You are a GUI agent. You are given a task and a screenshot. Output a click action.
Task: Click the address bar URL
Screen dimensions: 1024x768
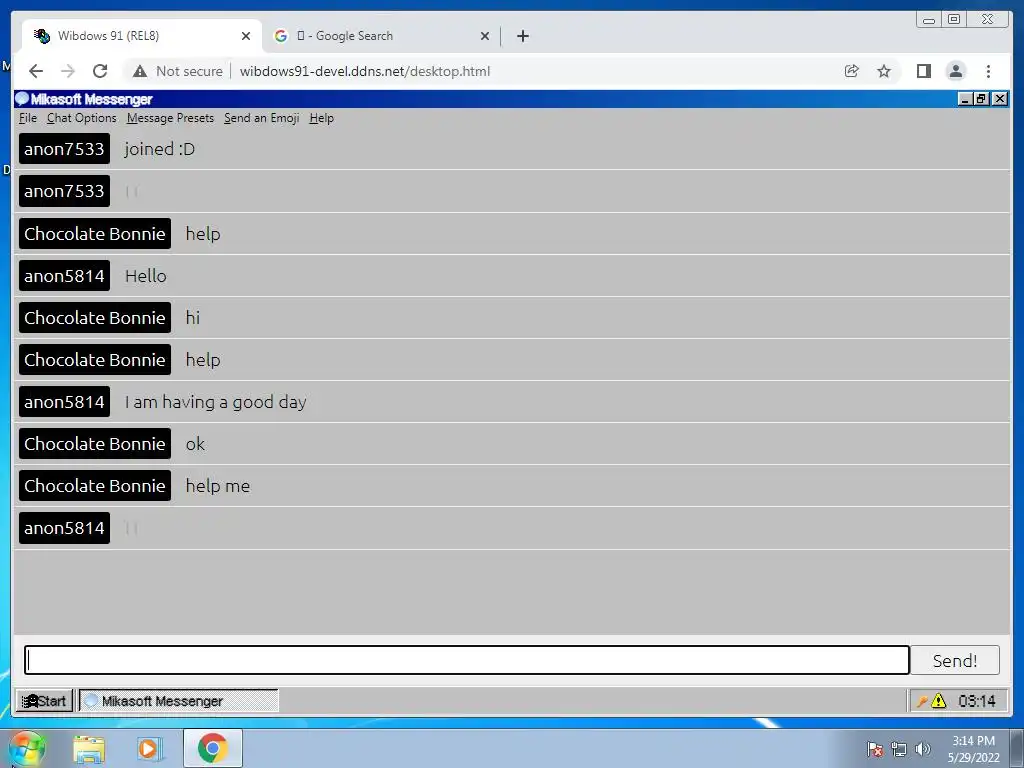(x=364, y=71)
